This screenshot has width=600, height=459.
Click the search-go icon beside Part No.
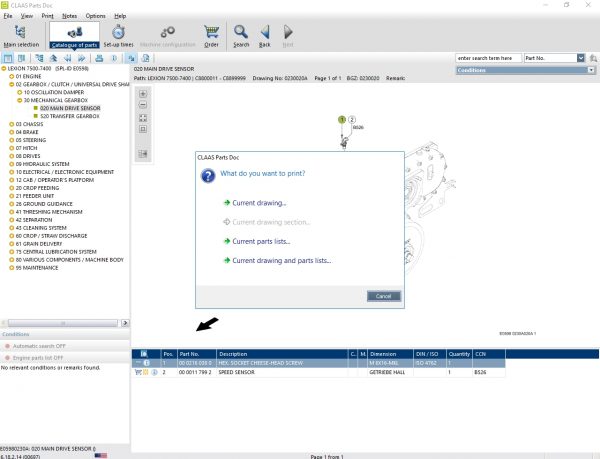coord(593,58)
